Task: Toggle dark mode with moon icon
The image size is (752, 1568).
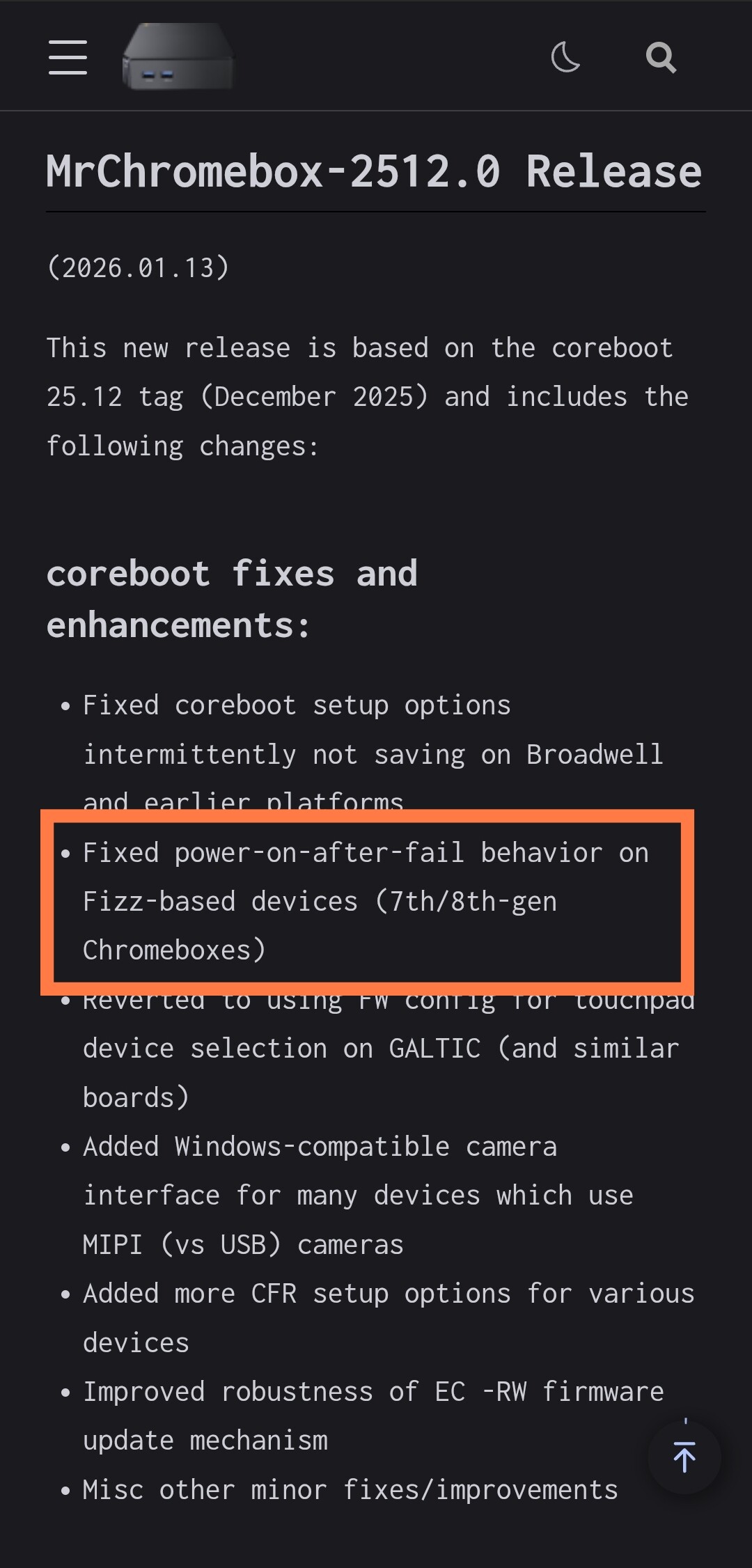Action: click(x=565, y=57)
